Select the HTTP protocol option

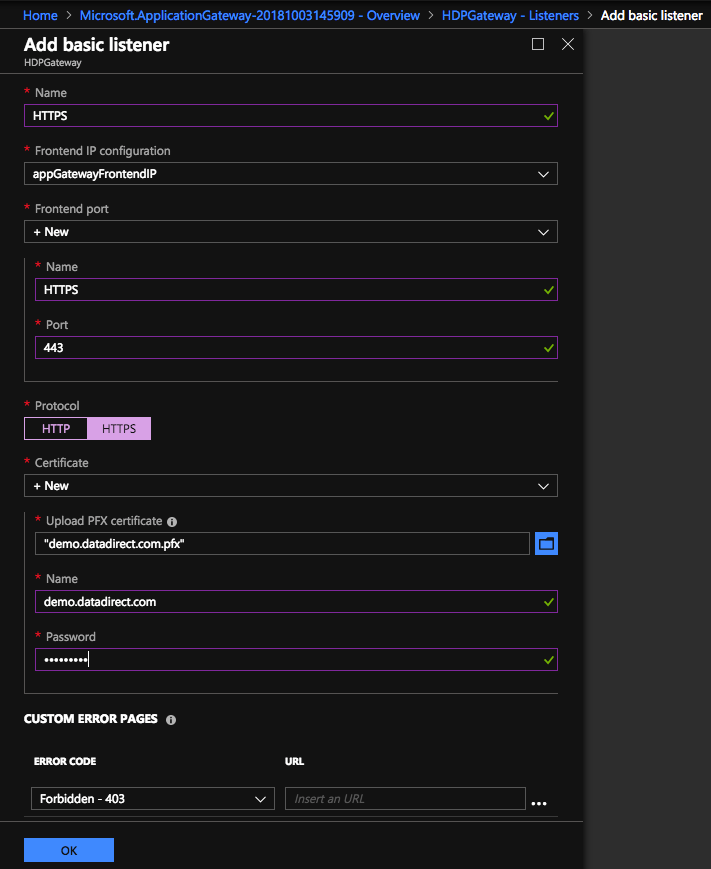[x=56, y=428]
